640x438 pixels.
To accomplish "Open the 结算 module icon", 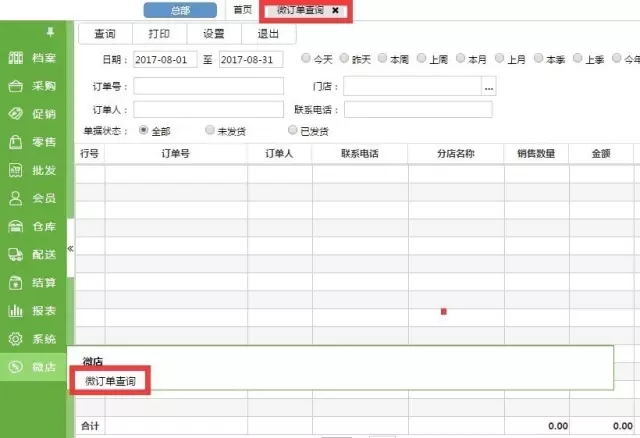I will coord(16,282).
